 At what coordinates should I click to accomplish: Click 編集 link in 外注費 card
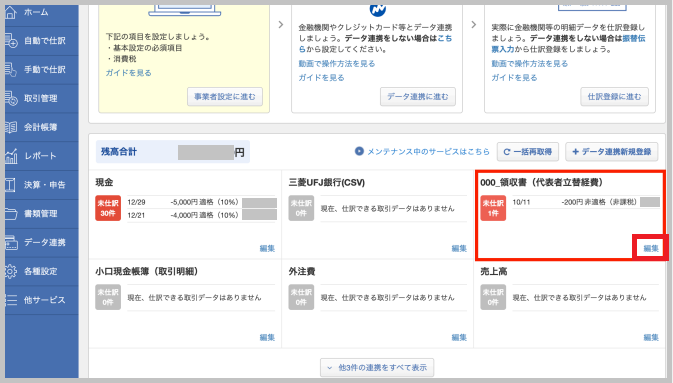pos(459,337)
